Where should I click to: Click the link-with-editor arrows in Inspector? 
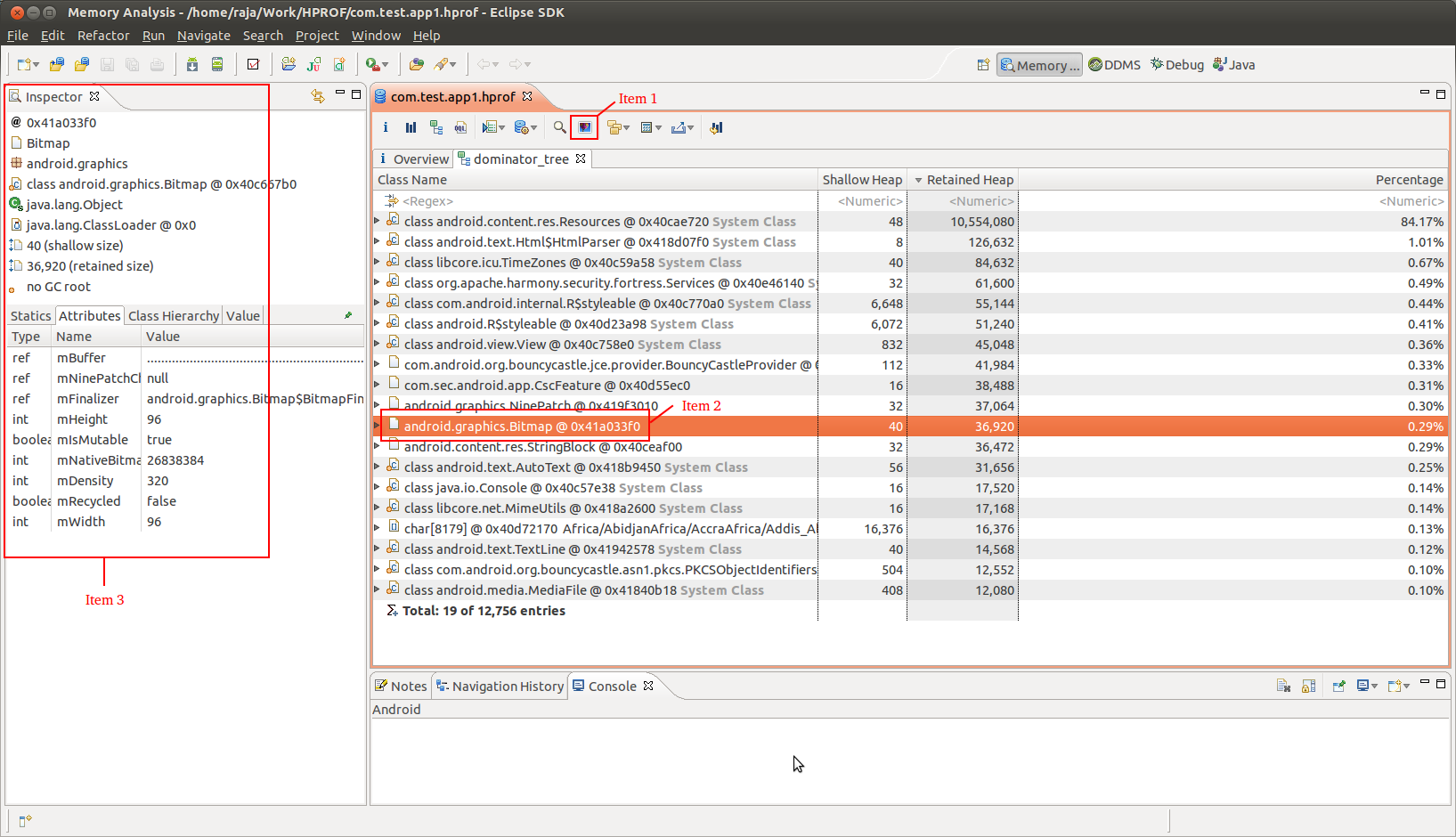click(318, 96)
